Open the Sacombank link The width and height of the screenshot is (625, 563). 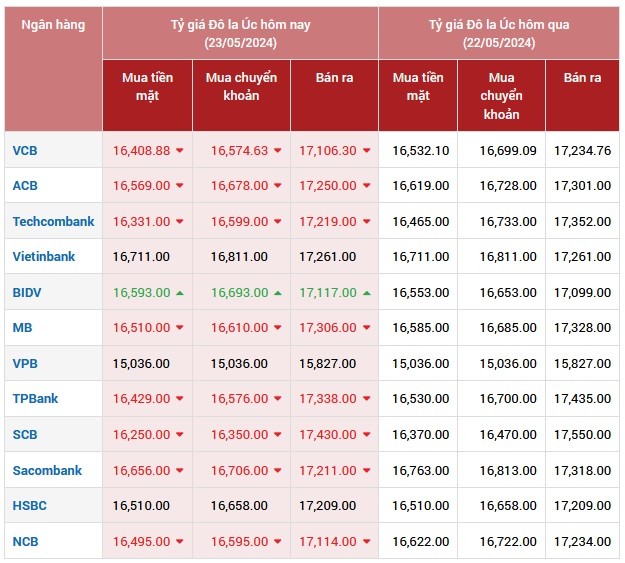47,470
